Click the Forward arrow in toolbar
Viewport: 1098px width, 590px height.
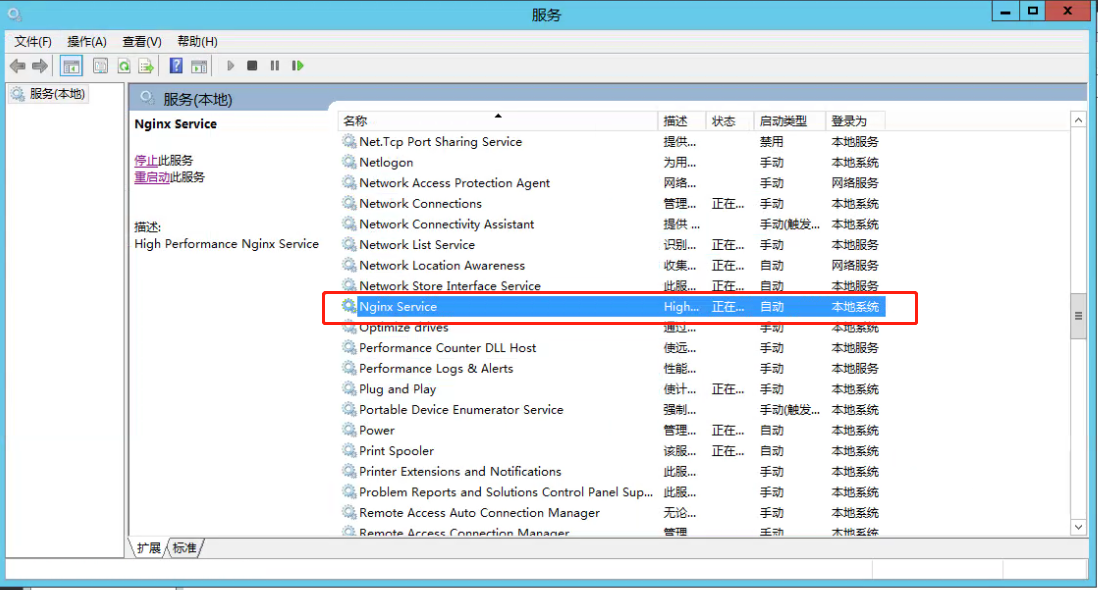[x=40, y=66]
